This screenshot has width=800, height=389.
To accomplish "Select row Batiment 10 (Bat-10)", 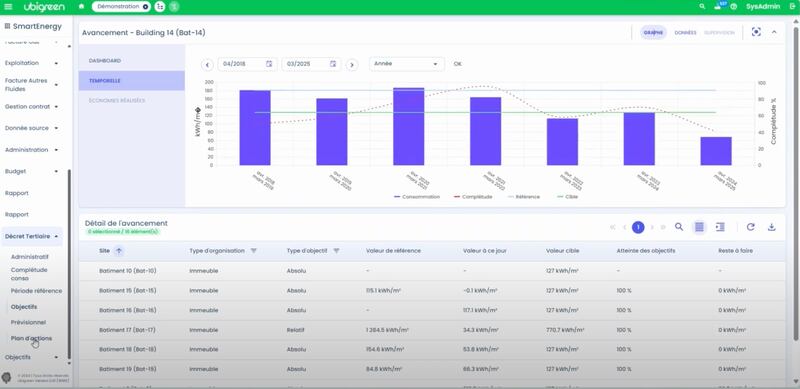I will click(432, 271).
